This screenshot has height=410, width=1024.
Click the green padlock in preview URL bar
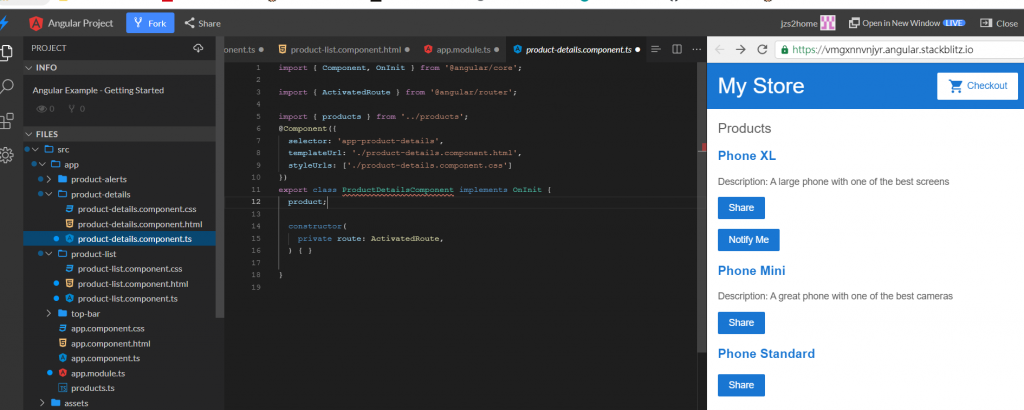click(x=784, y=50)
